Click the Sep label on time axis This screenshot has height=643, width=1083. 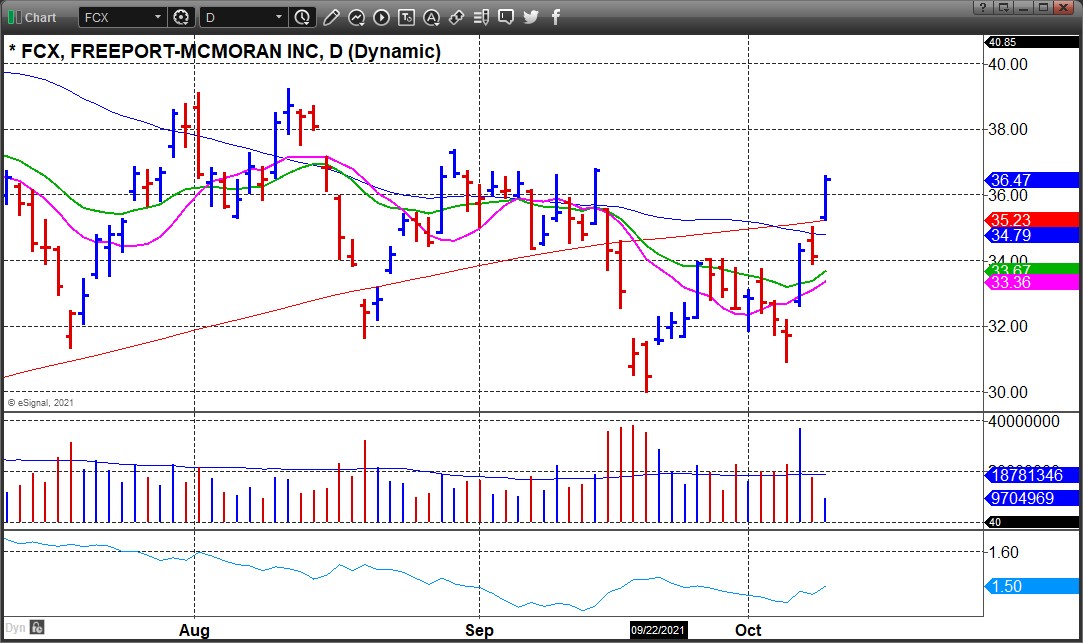coord(479,630)
